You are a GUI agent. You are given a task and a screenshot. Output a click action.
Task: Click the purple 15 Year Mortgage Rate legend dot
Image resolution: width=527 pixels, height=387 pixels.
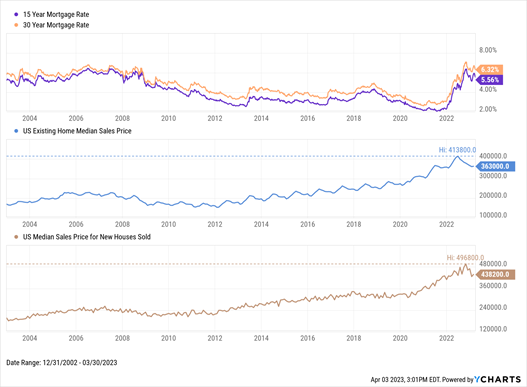[x=16, y=14]
